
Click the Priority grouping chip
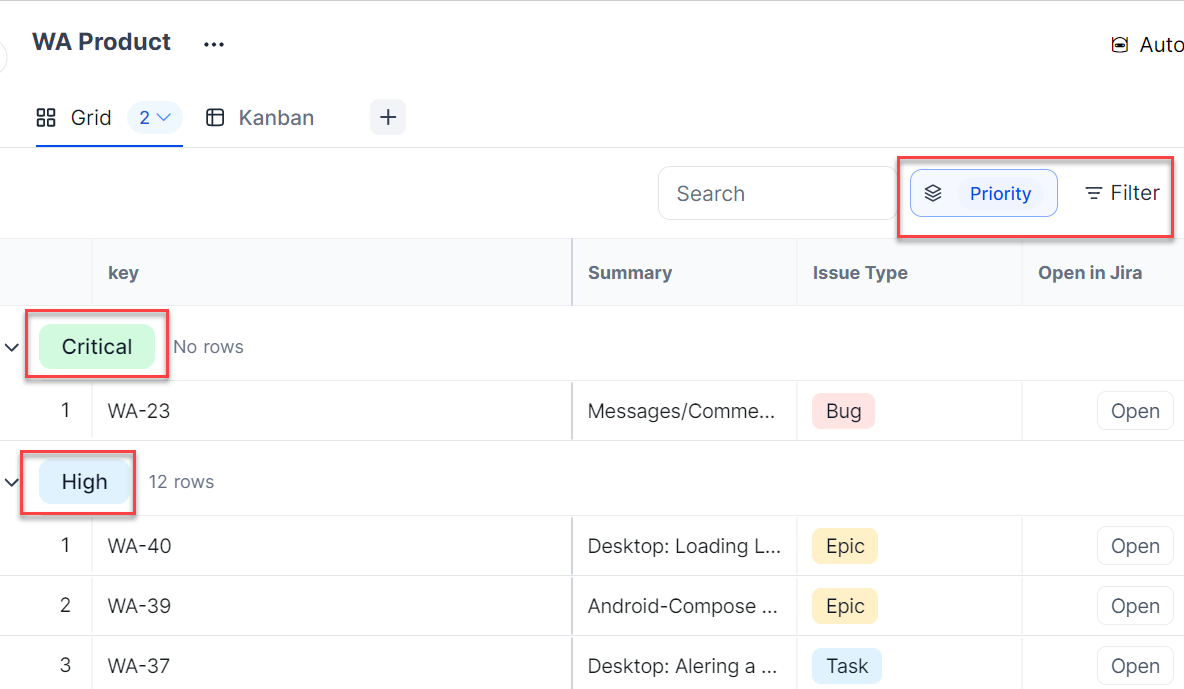[x=1000, y=194]
